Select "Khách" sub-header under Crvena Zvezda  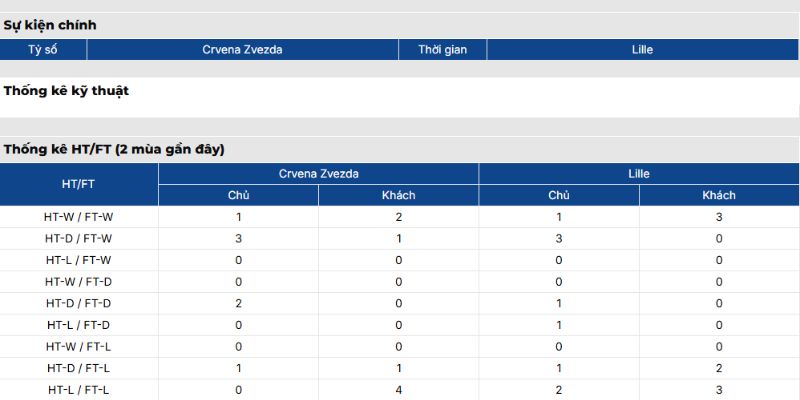pyautogui.click(x=399, y=195)
